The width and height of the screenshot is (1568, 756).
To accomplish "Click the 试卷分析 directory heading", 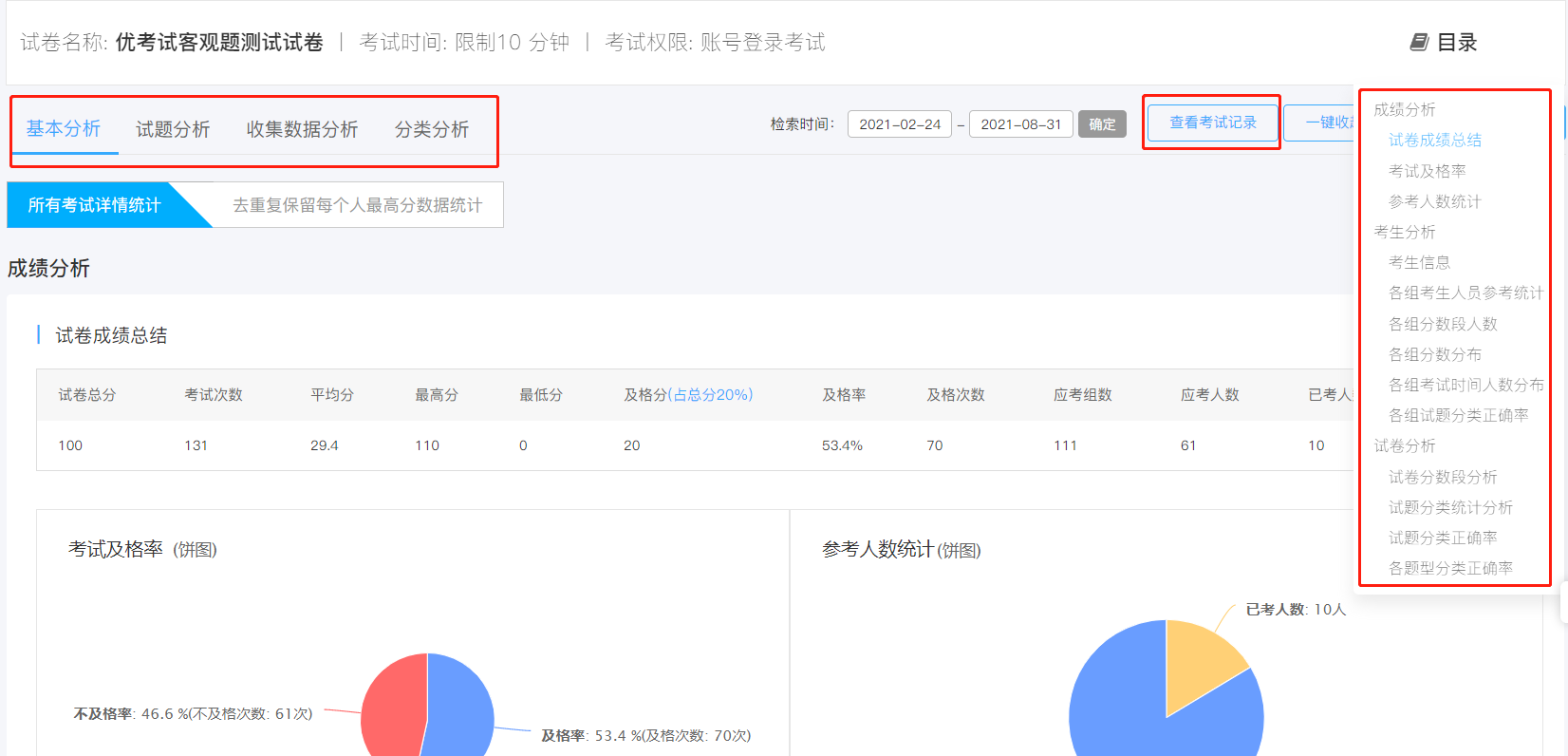I will pos(1405,445).
